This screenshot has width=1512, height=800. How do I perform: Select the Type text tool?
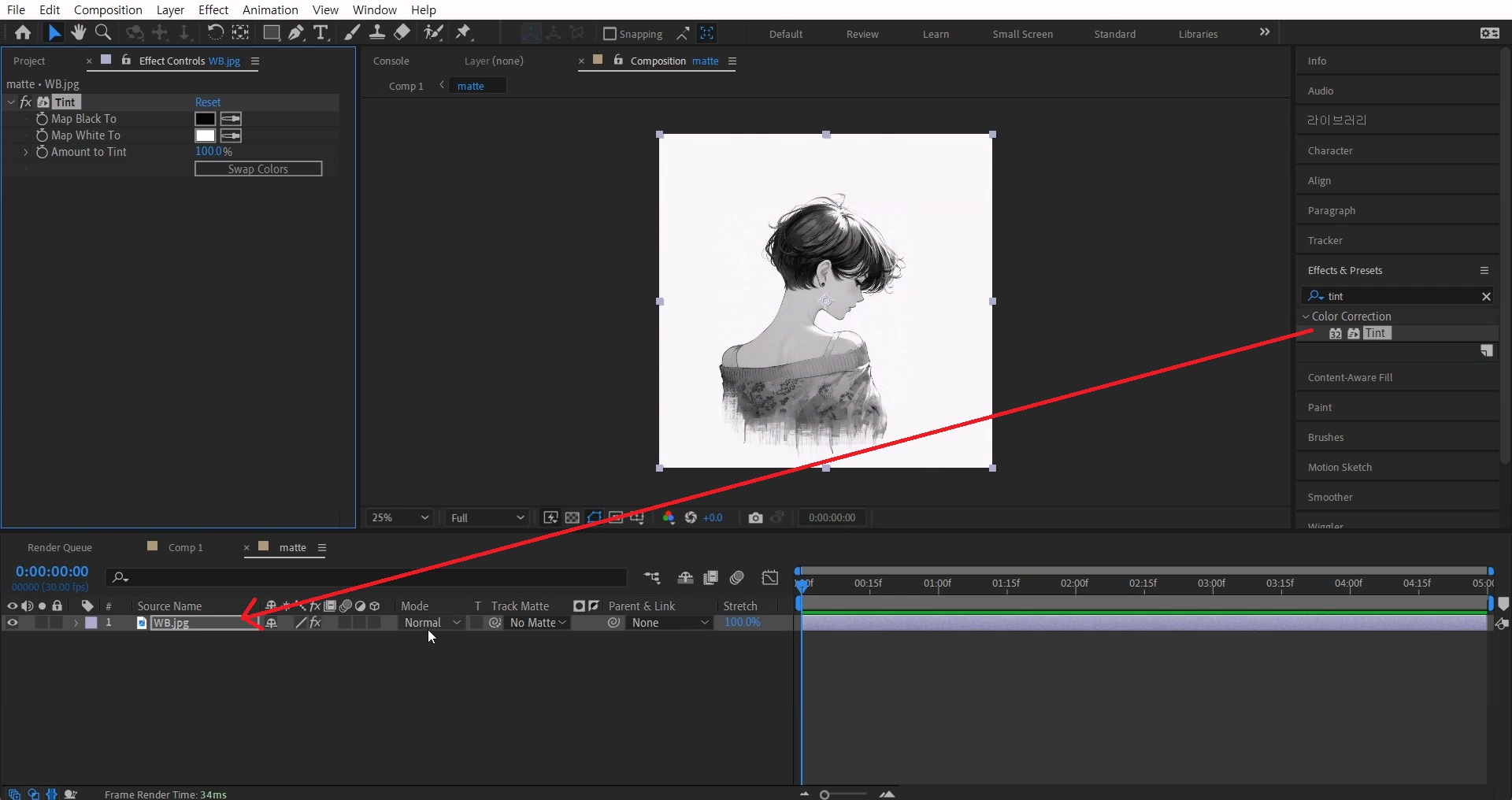click(x=321, y=32)
